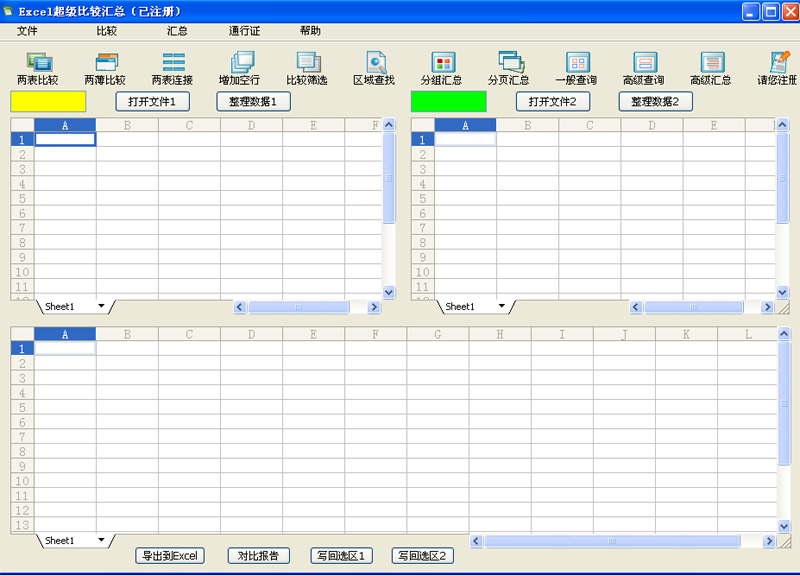This screenshot has width=800, height=576.
Task: Click the left top grid vertical scrollbar thumb
Action: pos(389,178)
